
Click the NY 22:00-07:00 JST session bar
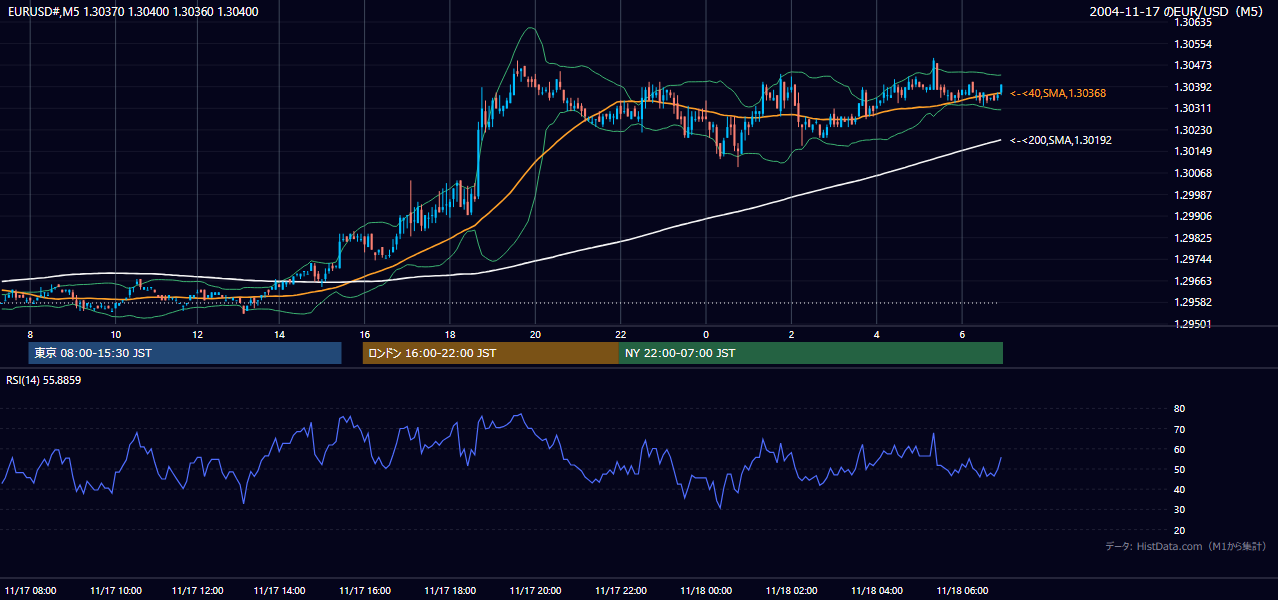(811, 353)
